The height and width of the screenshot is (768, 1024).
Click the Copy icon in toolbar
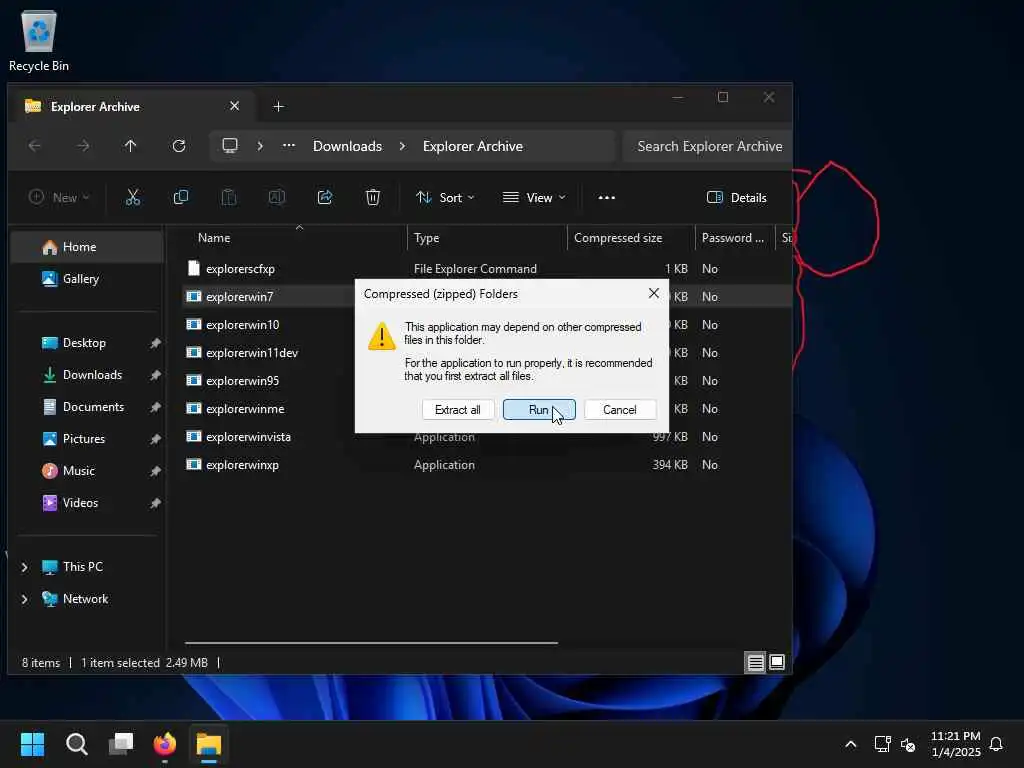[x=181, y=197]
